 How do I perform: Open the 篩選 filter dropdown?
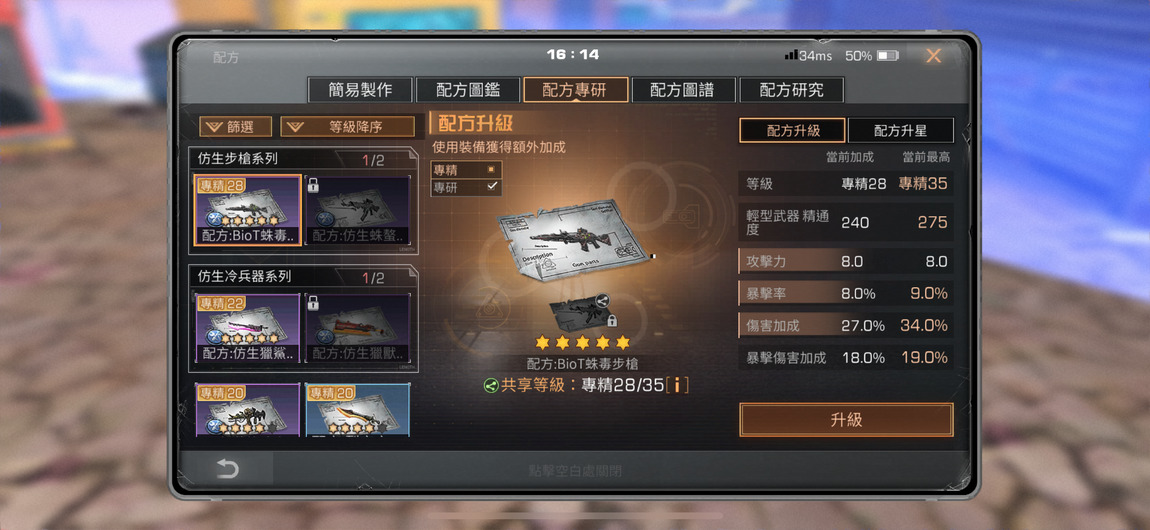coord(235,127)
